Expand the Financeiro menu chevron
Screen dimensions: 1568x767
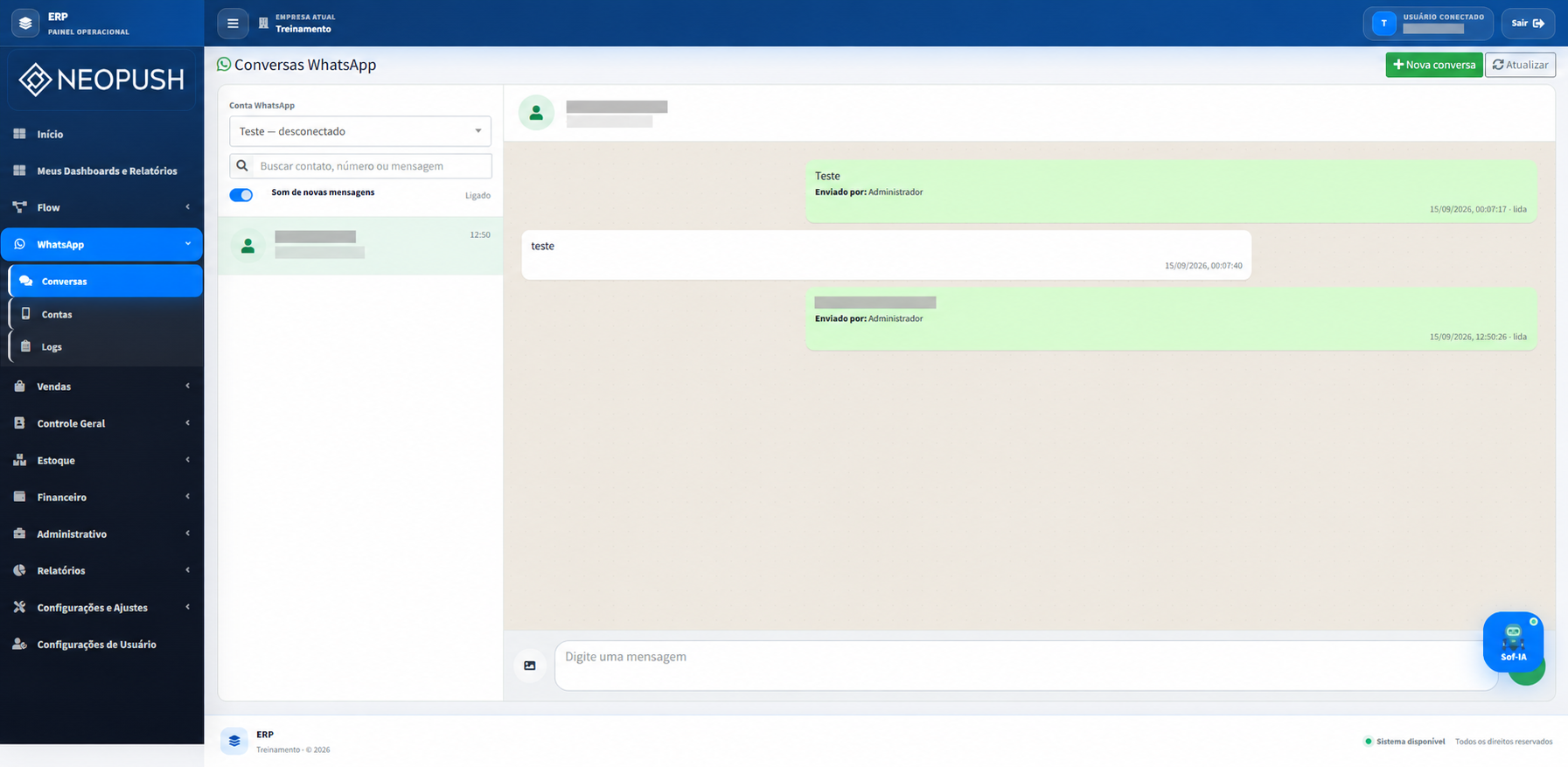[187, 497]
